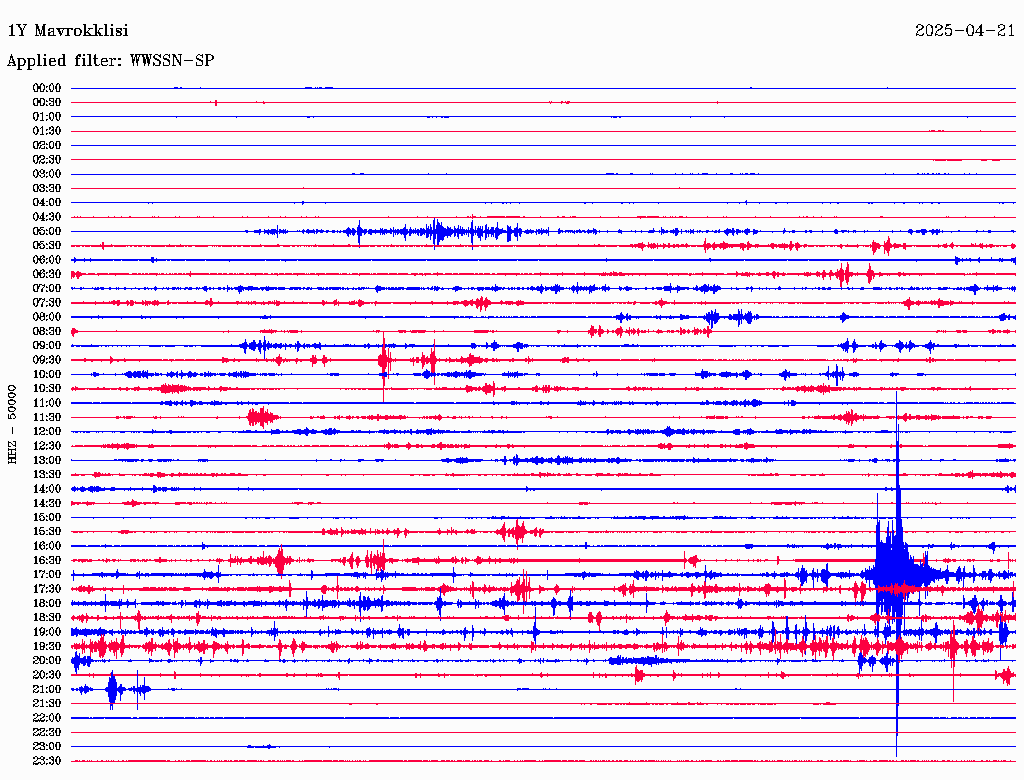Select the 09:30 time label
Screen dimensions: 1024x780
tap(47, 361)
